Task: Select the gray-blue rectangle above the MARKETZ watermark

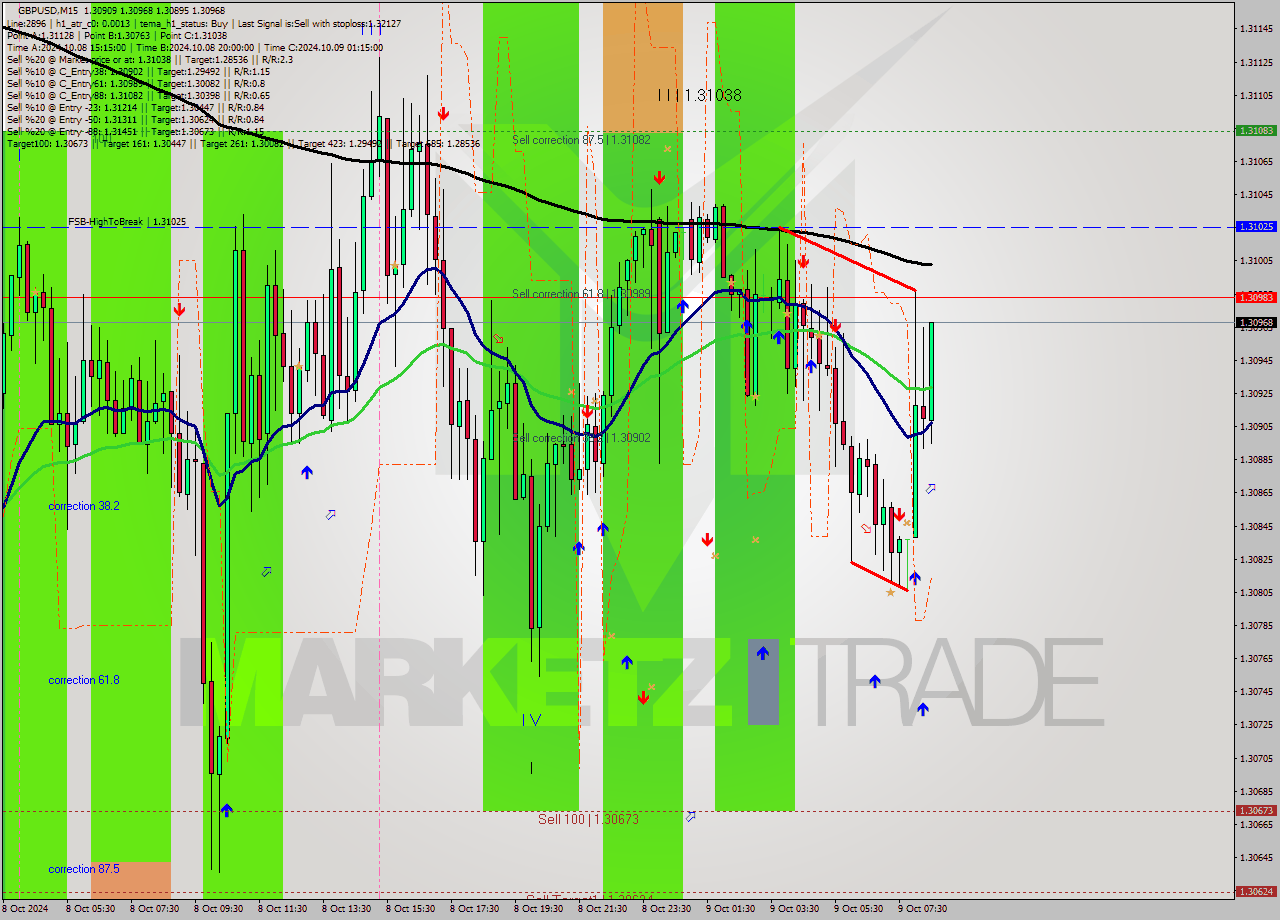Action: (763, 681)
